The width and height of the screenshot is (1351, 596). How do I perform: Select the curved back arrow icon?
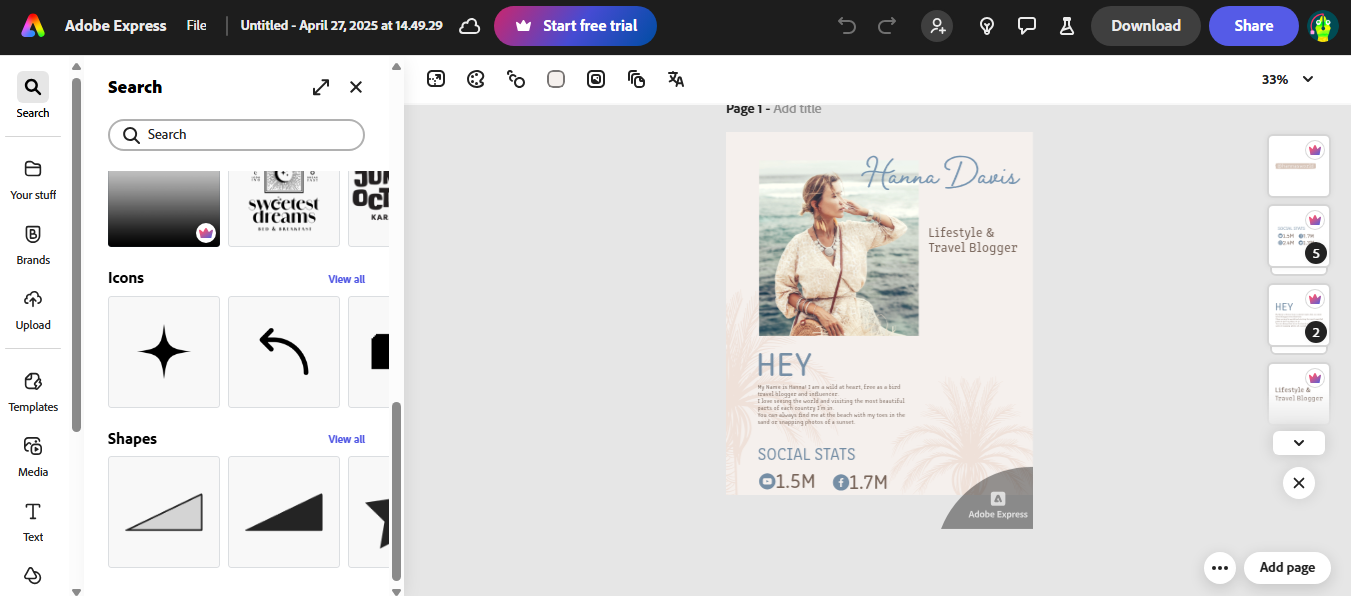click(x=284, y=352)
